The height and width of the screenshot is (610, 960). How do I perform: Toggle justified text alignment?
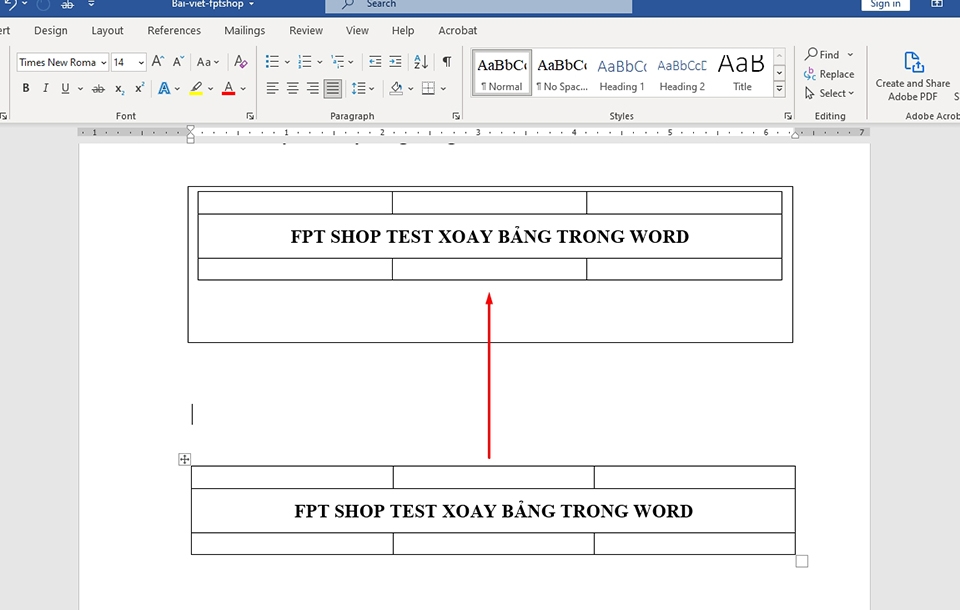point(332,88)
